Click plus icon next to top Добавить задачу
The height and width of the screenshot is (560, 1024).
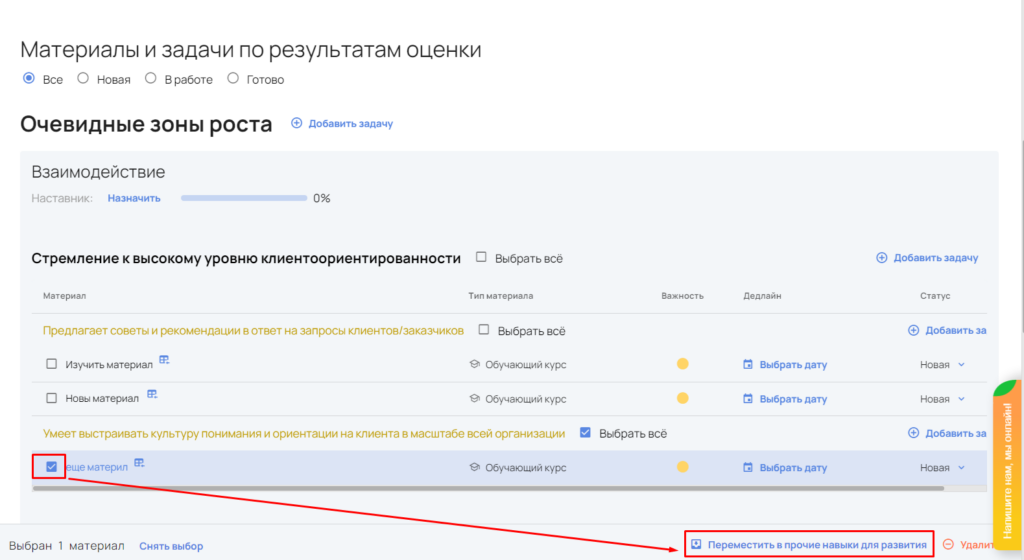click(x=296, y=123)
